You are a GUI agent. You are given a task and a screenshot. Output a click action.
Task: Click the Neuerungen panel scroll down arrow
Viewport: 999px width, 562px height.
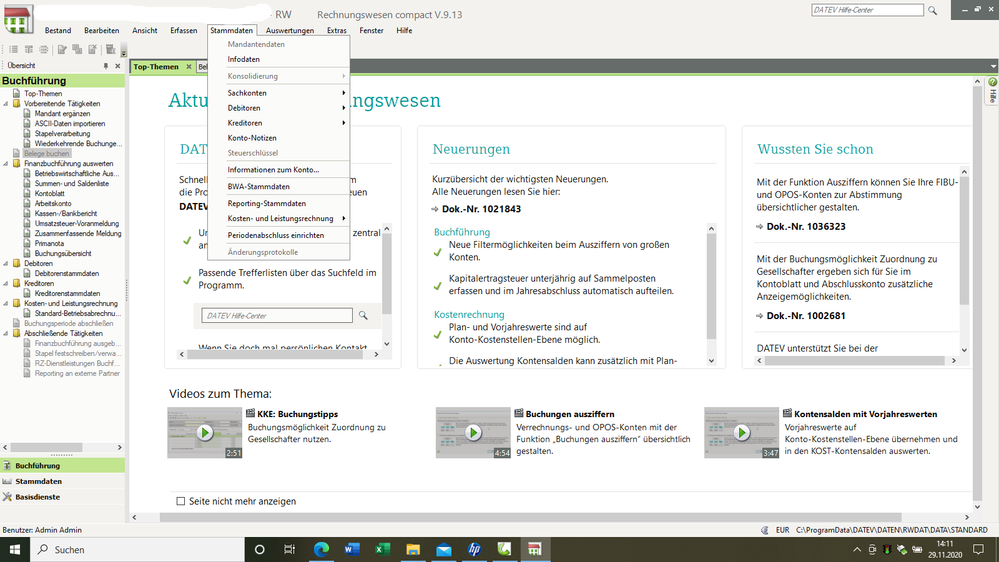point(712,361)
